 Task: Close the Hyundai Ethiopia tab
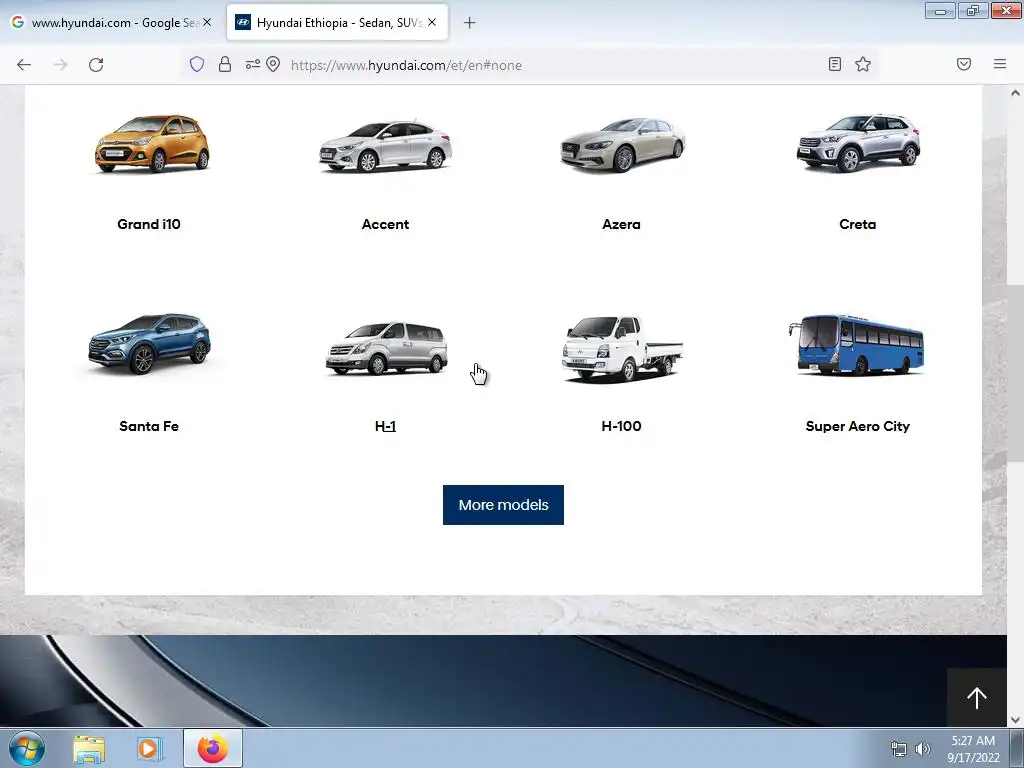click(x=432, y=22)
